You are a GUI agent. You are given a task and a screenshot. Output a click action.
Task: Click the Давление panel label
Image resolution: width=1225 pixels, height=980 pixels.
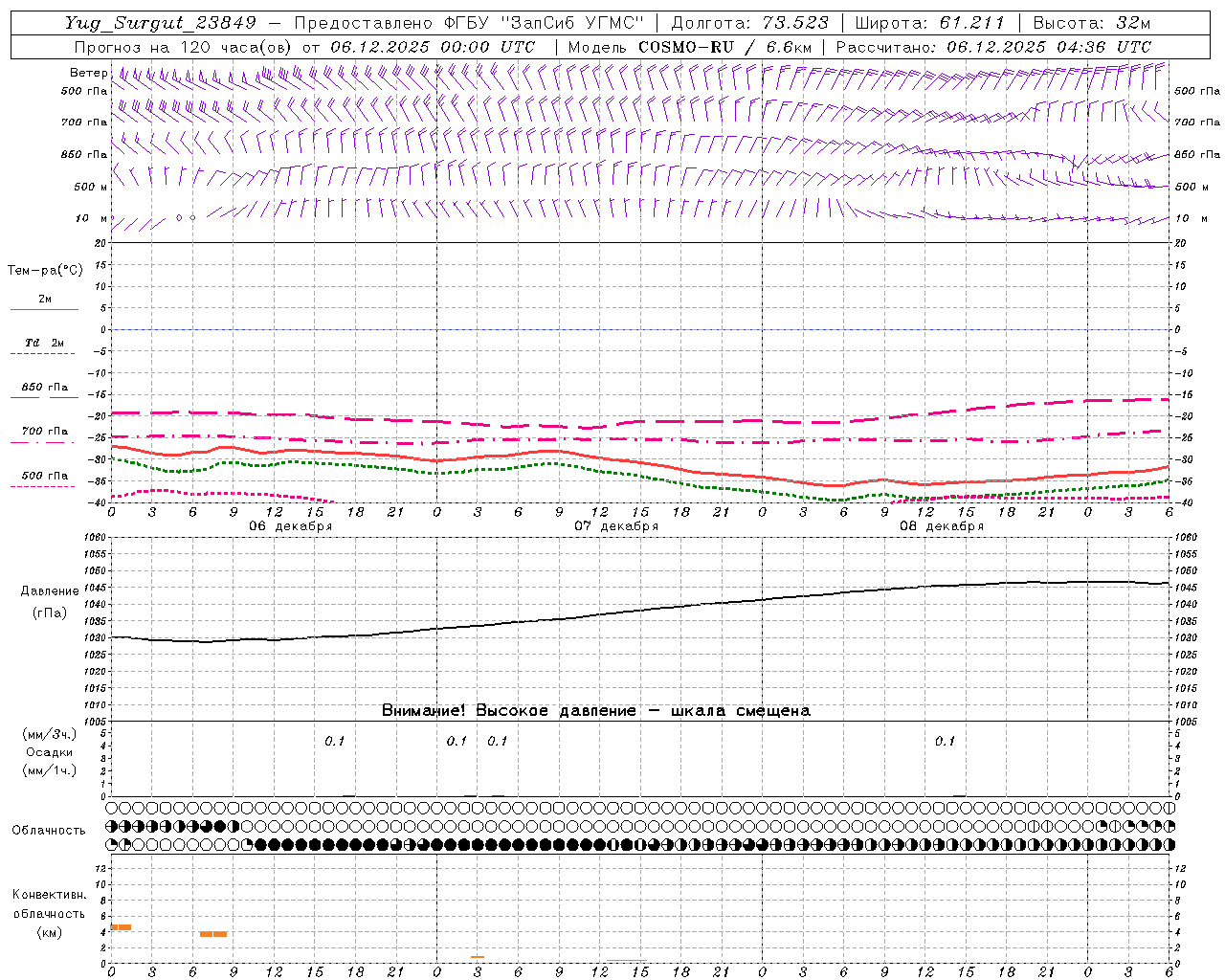click(x=50, y=591)
